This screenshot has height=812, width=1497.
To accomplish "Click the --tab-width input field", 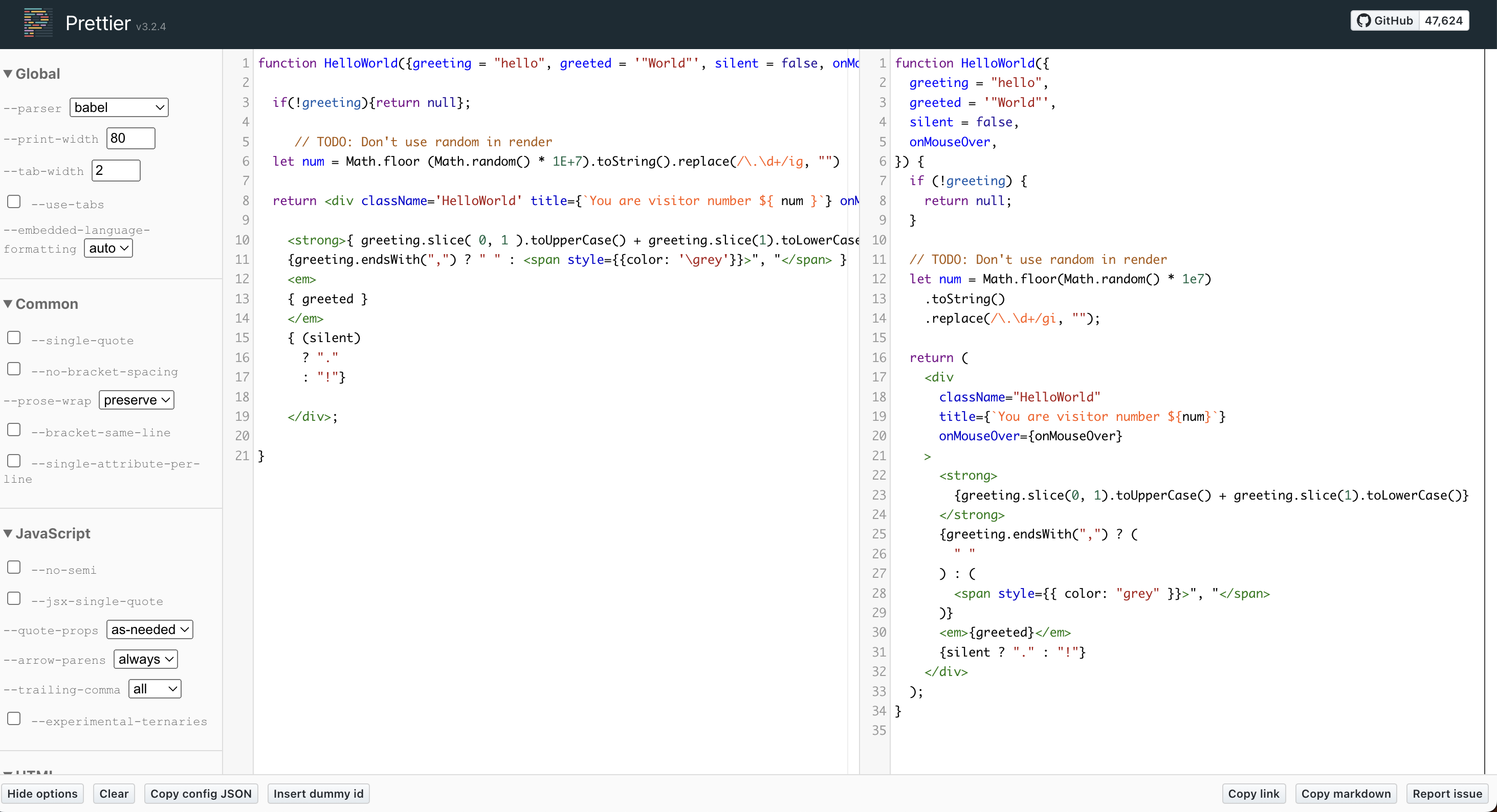I will [116, 171].
